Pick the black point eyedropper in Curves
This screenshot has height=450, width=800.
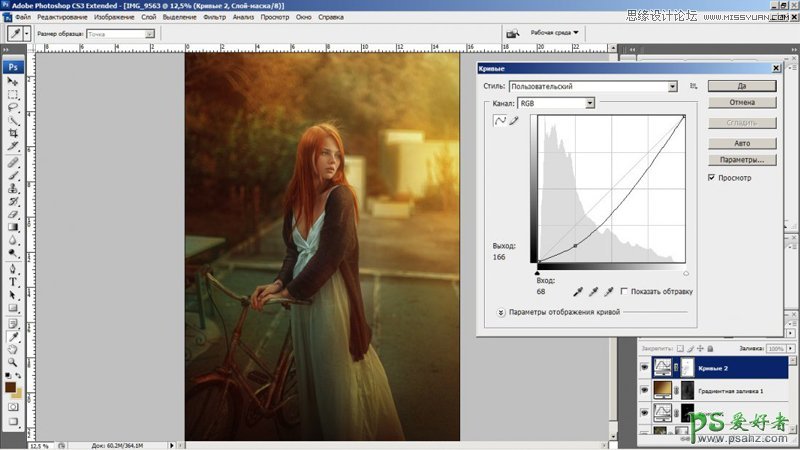coord(576,291)
